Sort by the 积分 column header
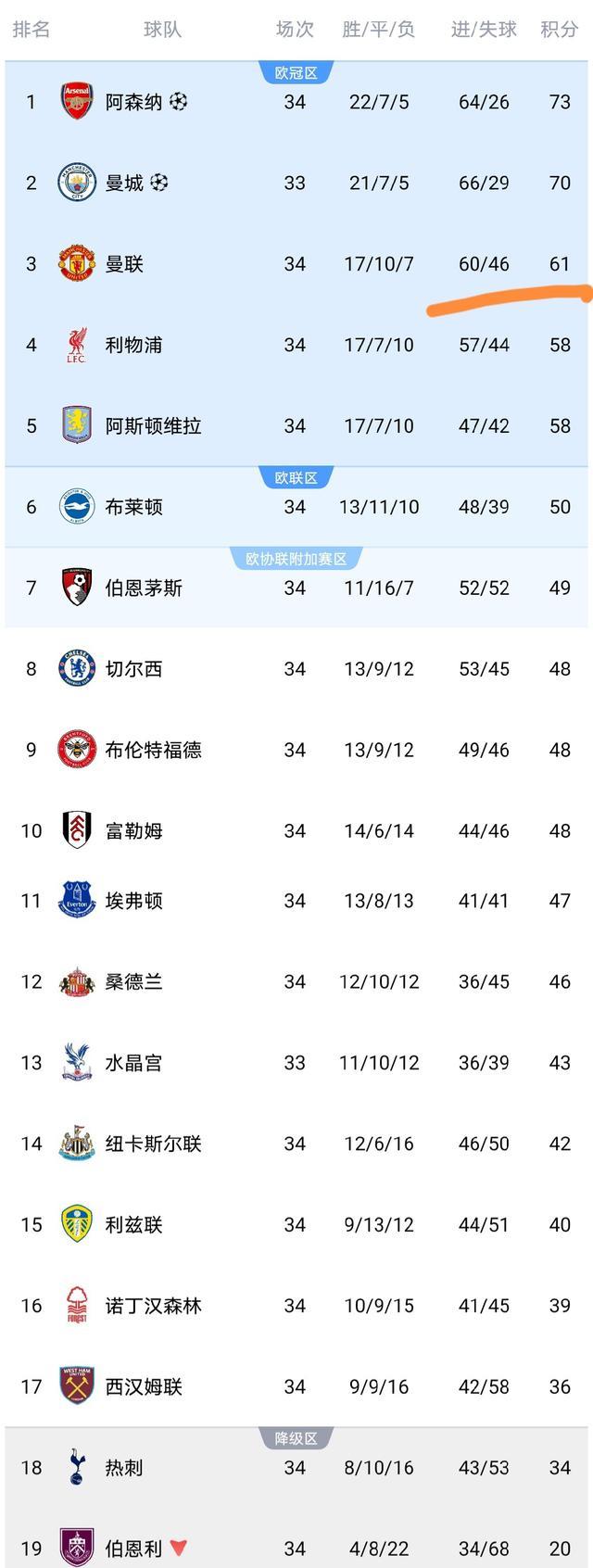 (x=559, y=30)
